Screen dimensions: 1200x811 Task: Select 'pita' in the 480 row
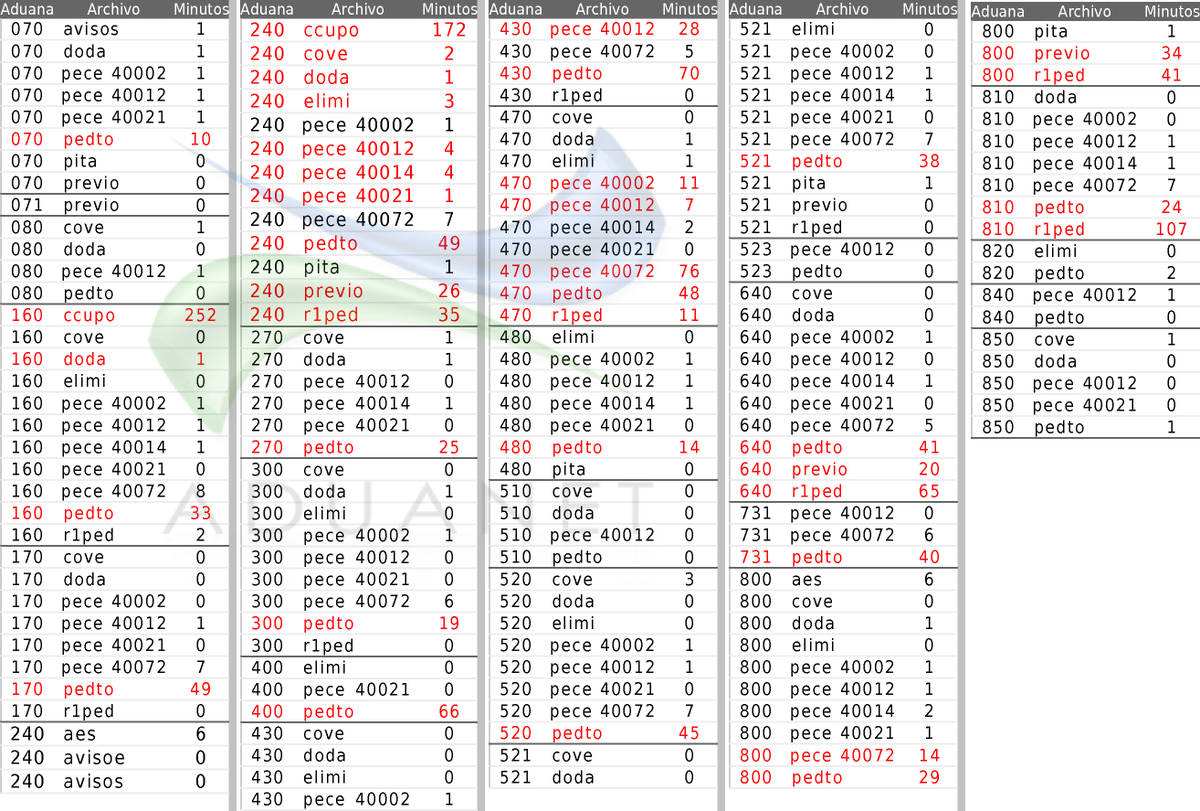click(x=570, y=470)
